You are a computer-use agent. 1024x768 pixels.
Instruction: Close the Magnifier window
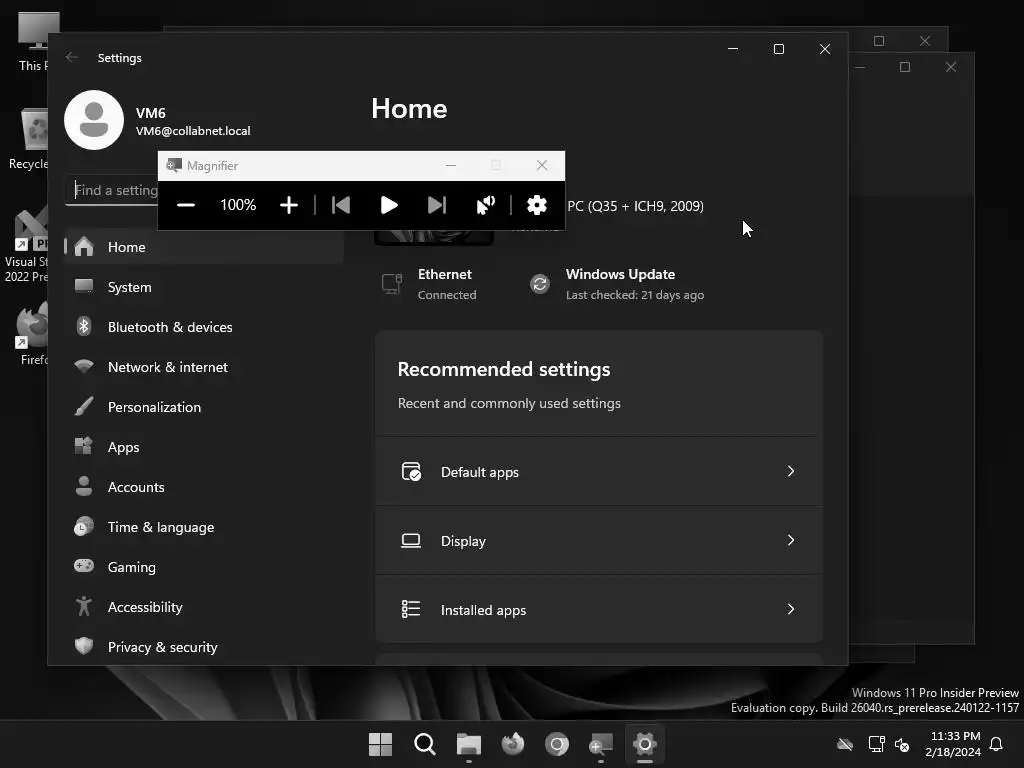(542, 165)
